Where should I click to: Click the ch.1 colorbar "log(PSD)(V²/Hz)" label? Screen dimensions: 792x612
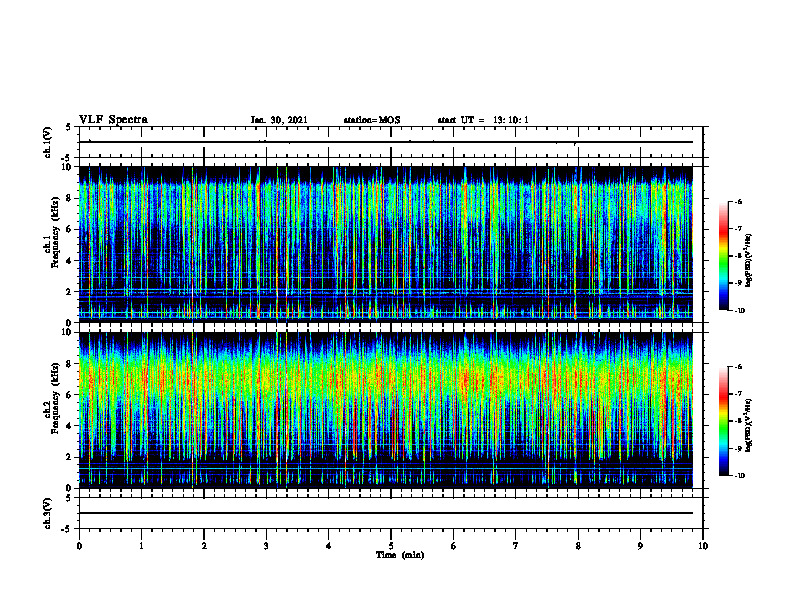[x=749, y=261]
